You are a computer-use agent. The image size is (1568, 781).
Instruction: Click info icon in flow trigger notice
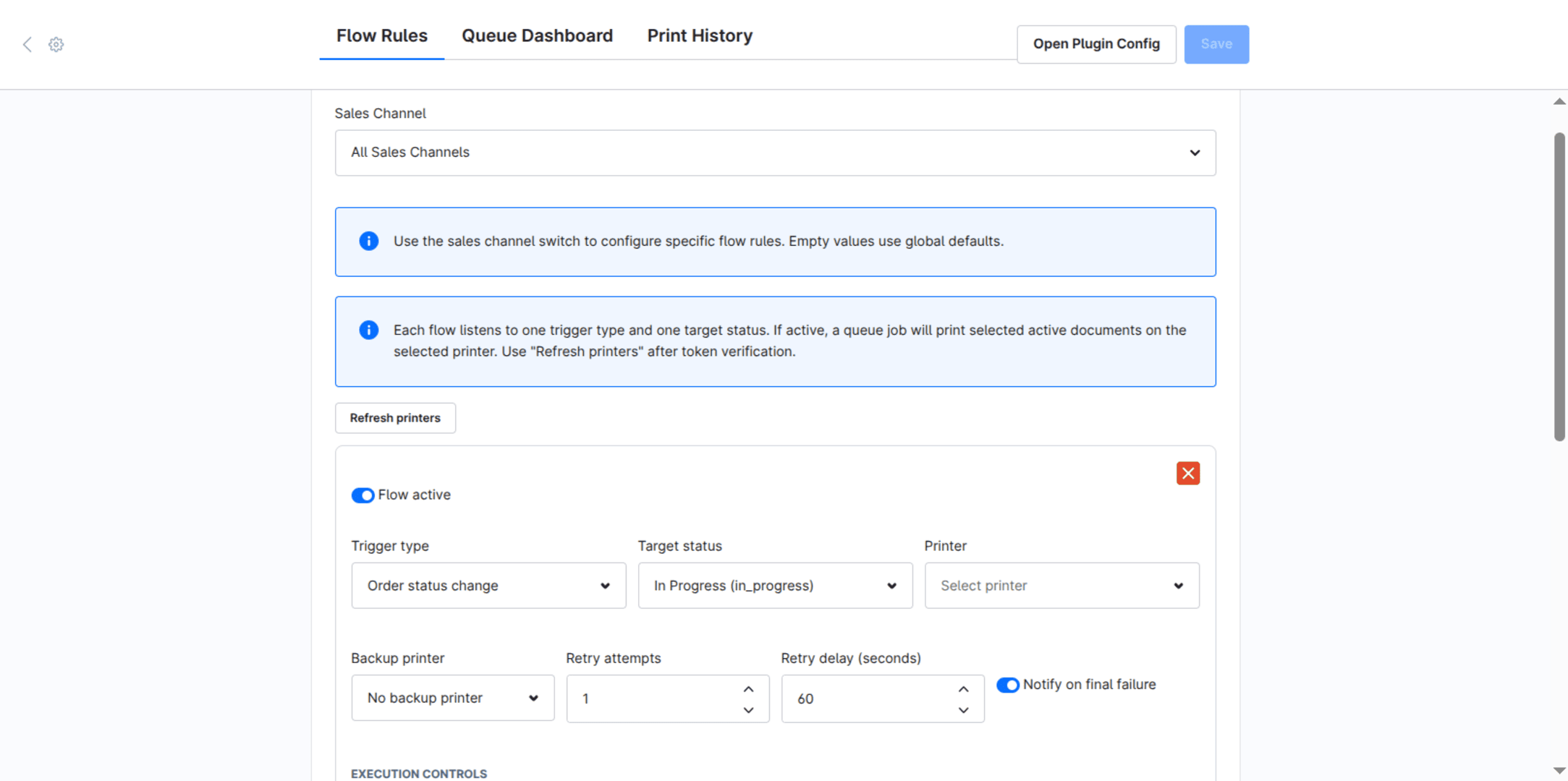(368, 330)
